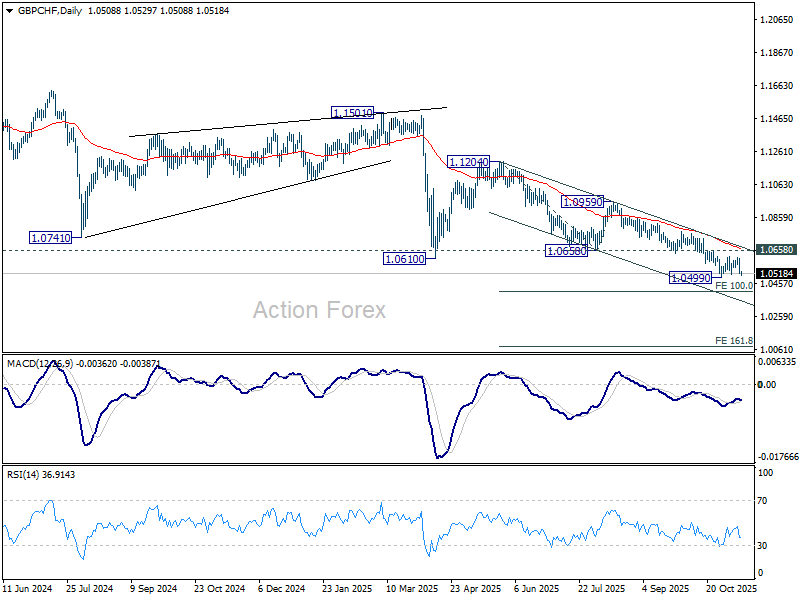This screenshot has width=800, height=600.
Task: Select the 1.09590 price label
Action: pos(583,202)
